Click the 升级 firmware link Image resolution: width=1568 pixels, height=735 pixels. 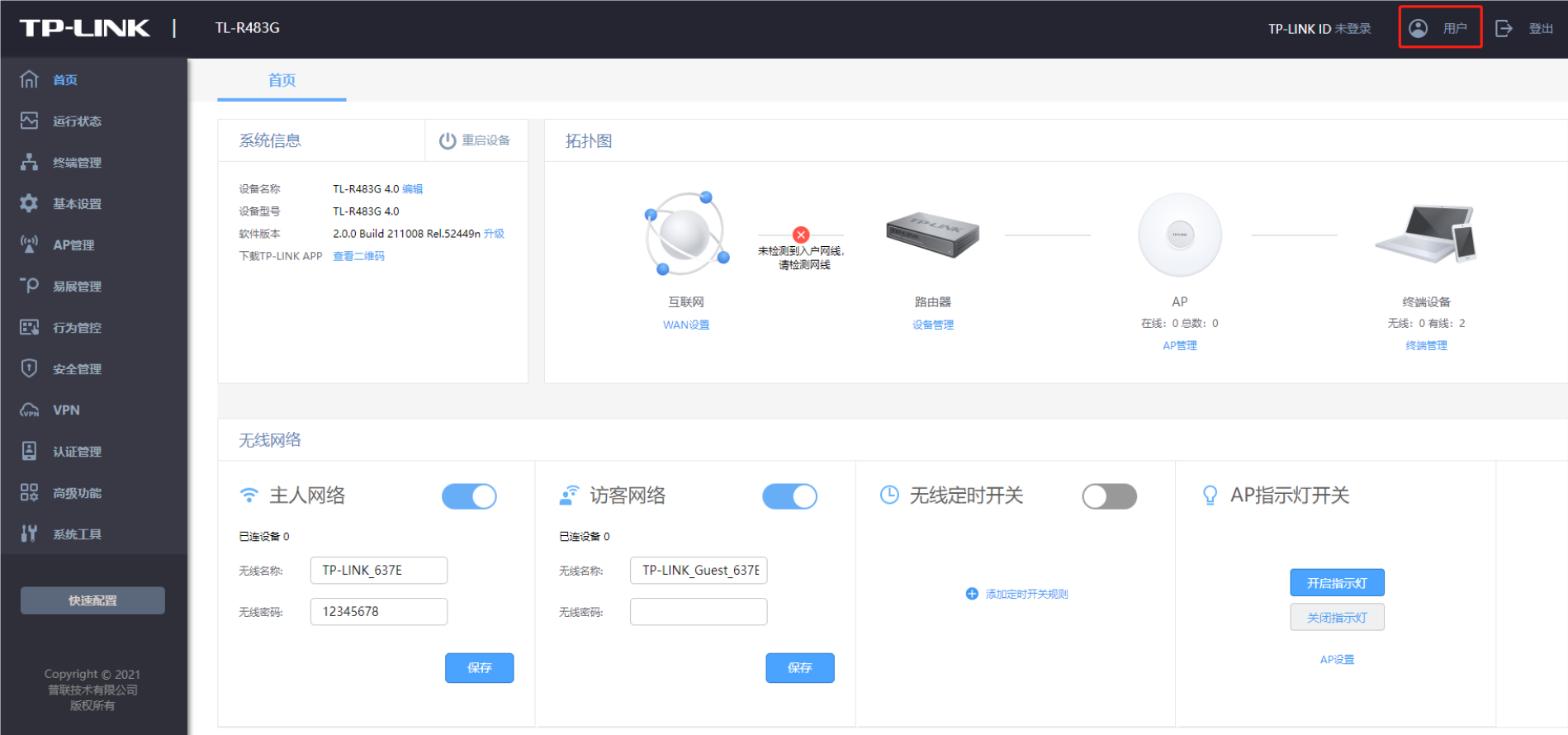click(494, 234)
